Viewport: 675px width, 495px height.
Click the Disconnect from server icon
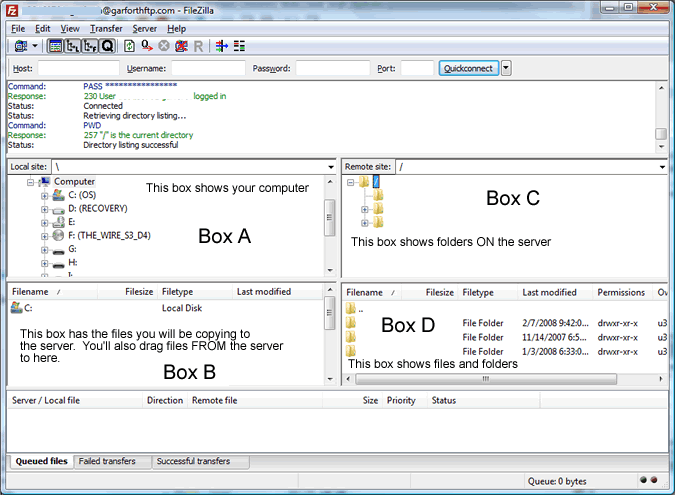point(181,46)
